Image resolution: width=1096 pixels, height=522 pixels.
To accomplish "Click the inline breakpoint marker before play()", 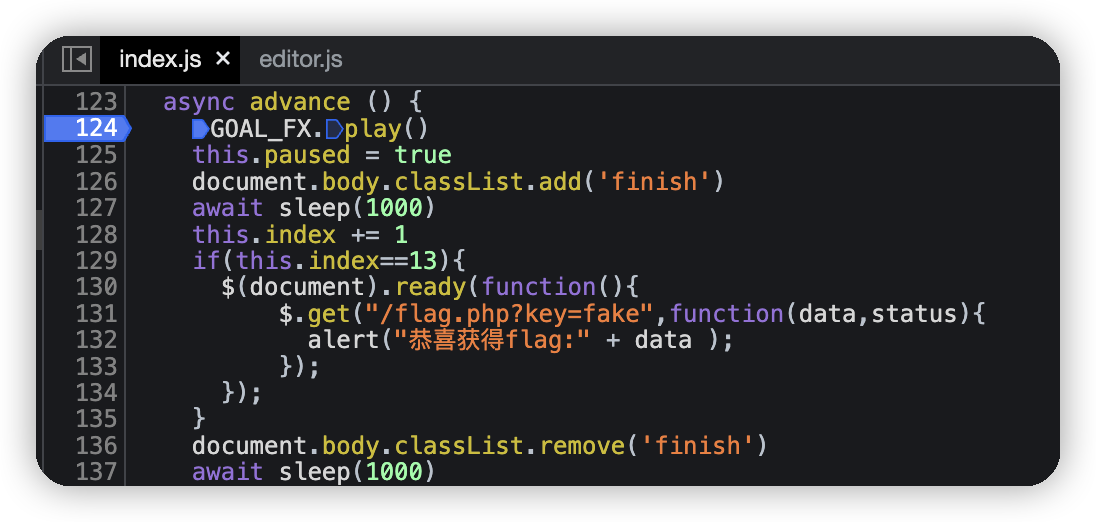I will 334,128.
